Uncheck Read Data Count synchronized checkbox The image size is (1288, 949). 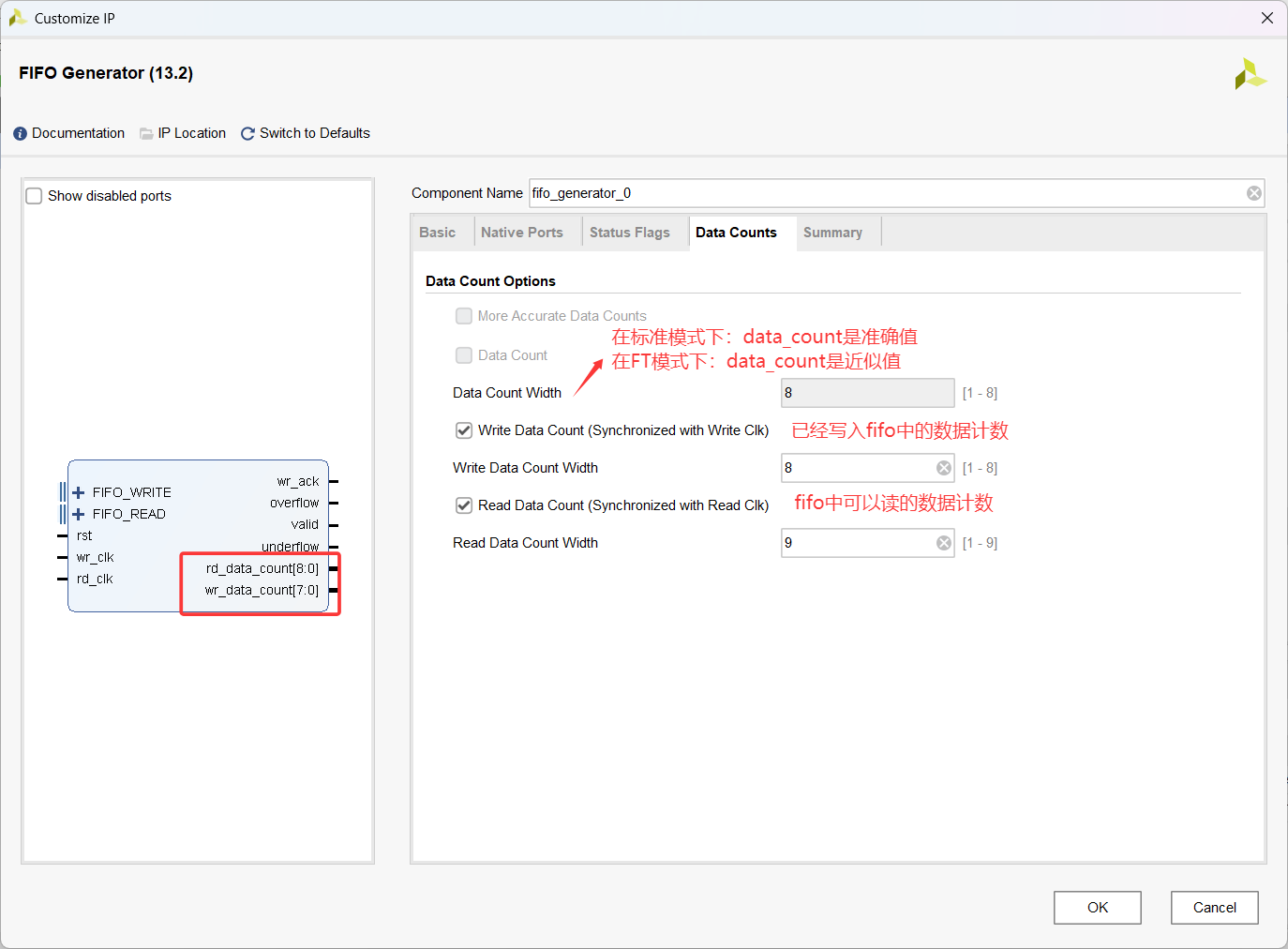click(464, 505)
